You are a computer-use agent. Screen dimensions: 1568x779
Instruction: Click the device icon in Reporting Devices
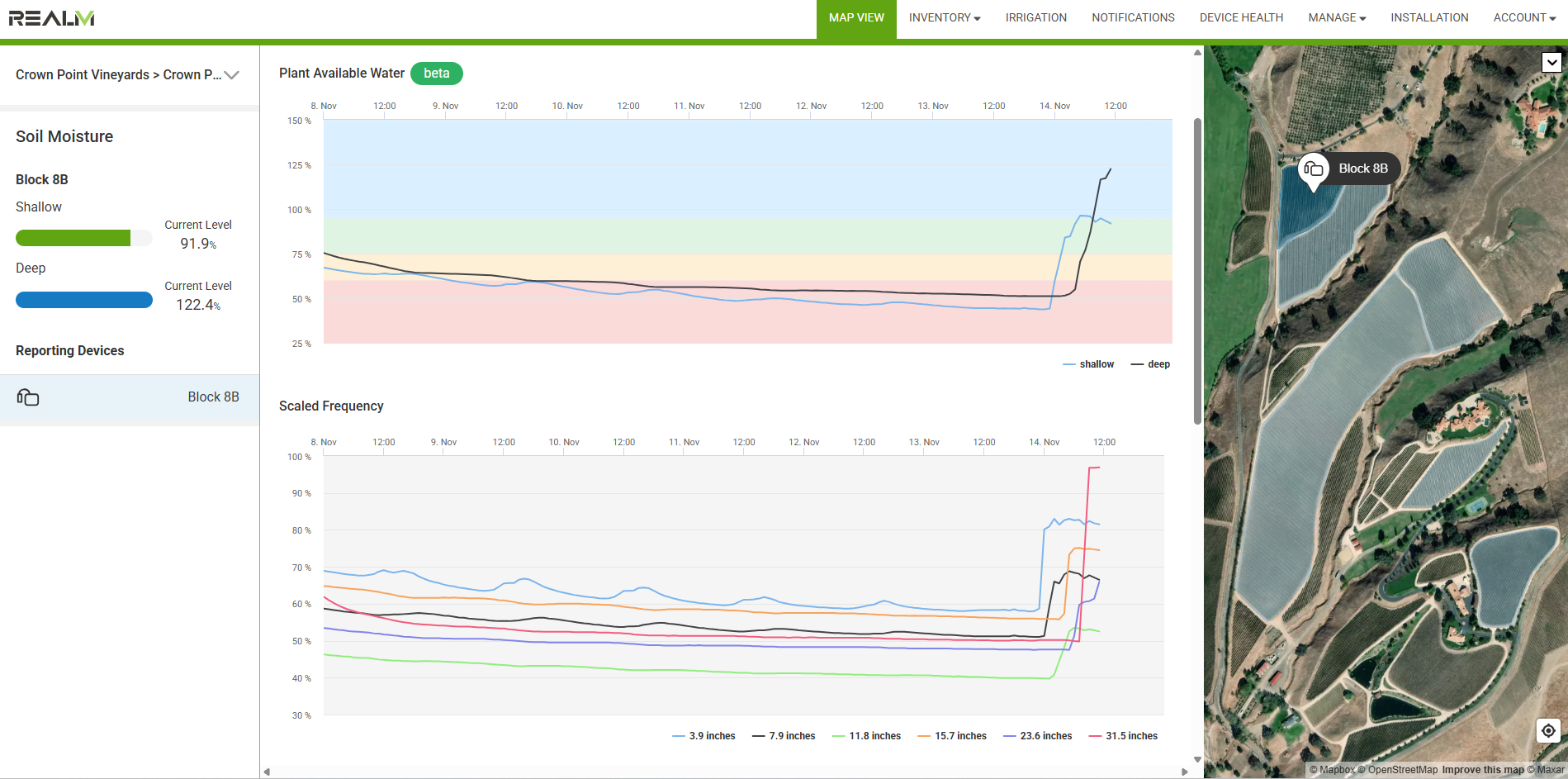(28, 397)
